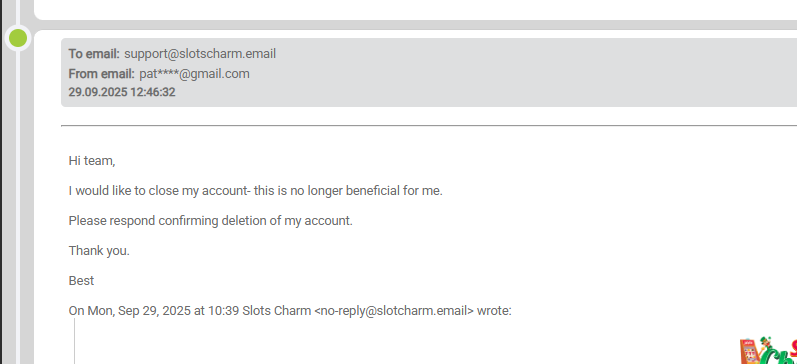Click the "close my account" sentence

pos(256,191)
